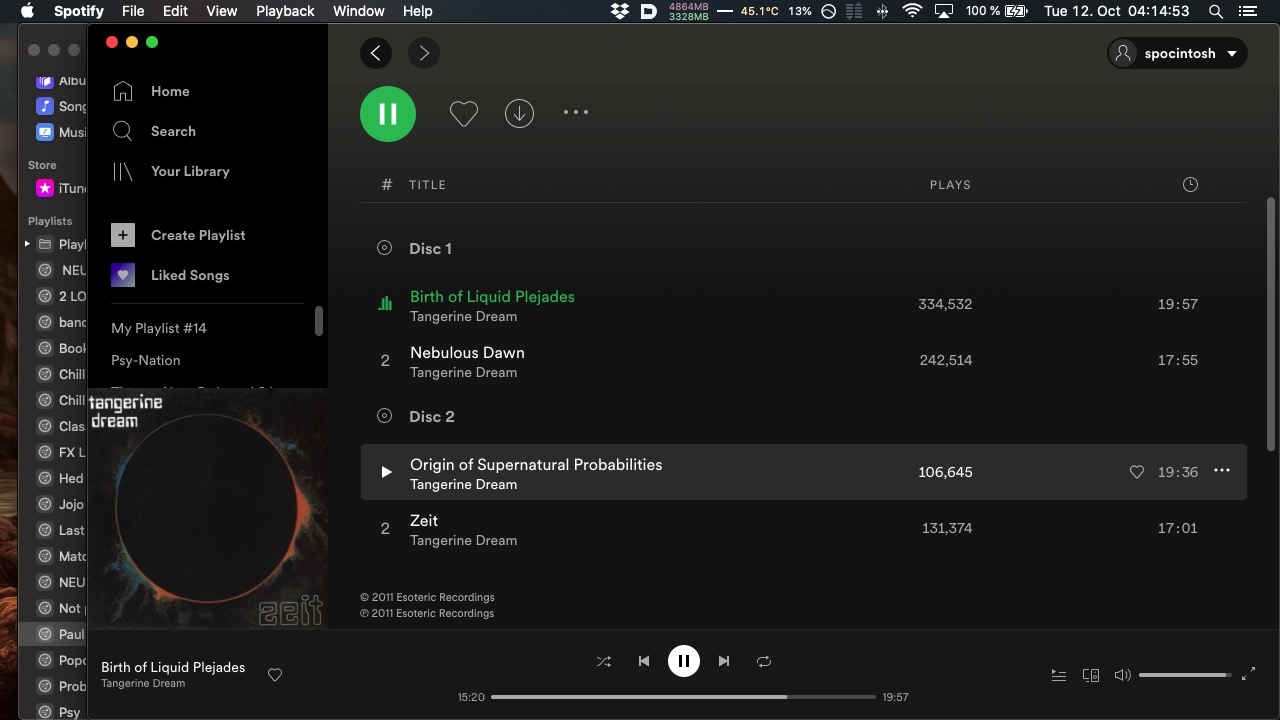The image size is (1280, 720).
Task: Pause the album with the big green button
Action: pos(388,114)
